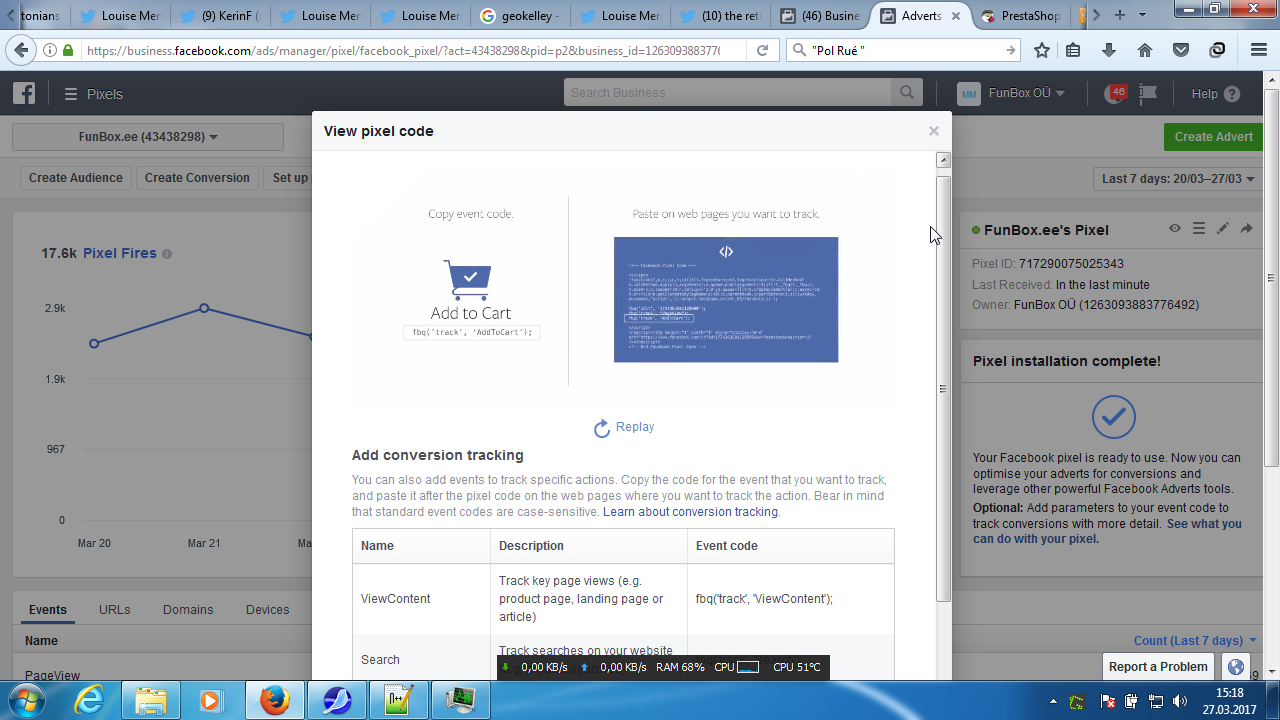Click the Firefox address bar URL
1280x720 pixels.
click(x=402, y=51)
